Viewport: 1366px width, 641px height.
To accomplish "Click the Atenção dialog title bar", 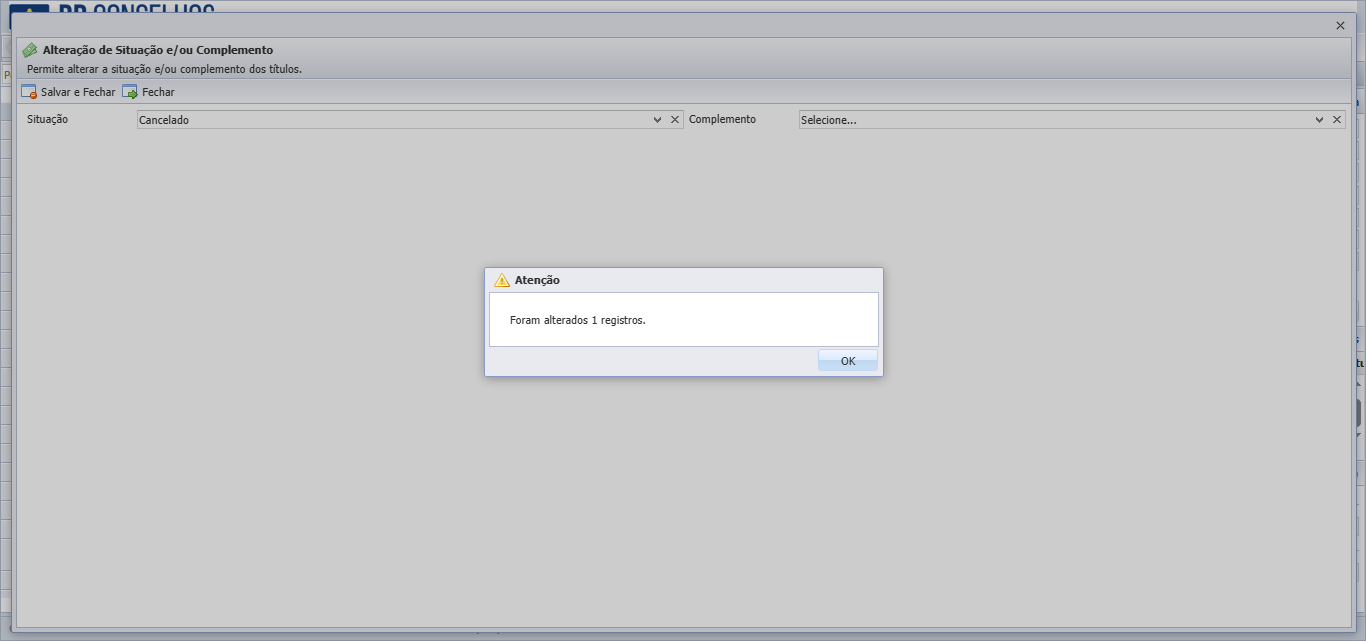I will (684, 280).
